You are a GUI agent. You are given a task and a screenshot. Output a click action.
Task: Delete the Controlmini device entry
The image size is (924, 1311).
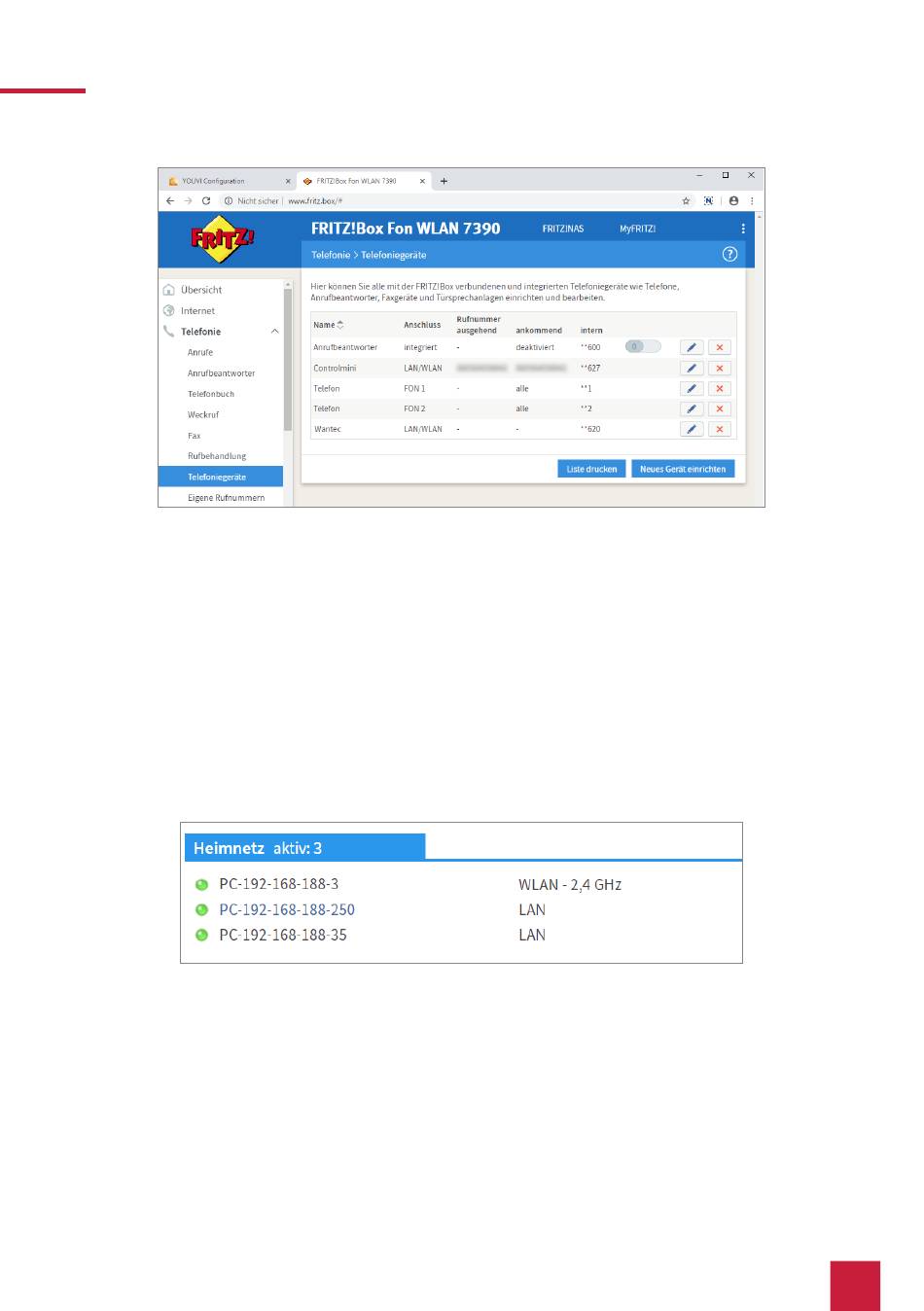point(720,368)
